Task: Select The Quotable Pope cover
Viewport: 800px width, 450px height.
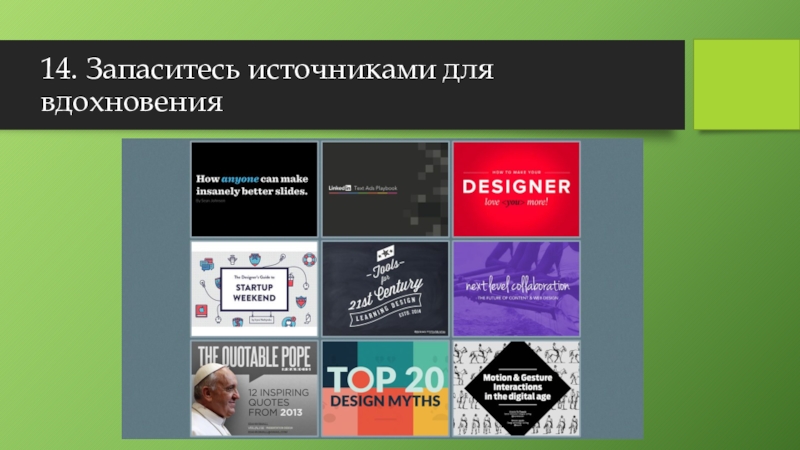Action: (x=254, y=388)
